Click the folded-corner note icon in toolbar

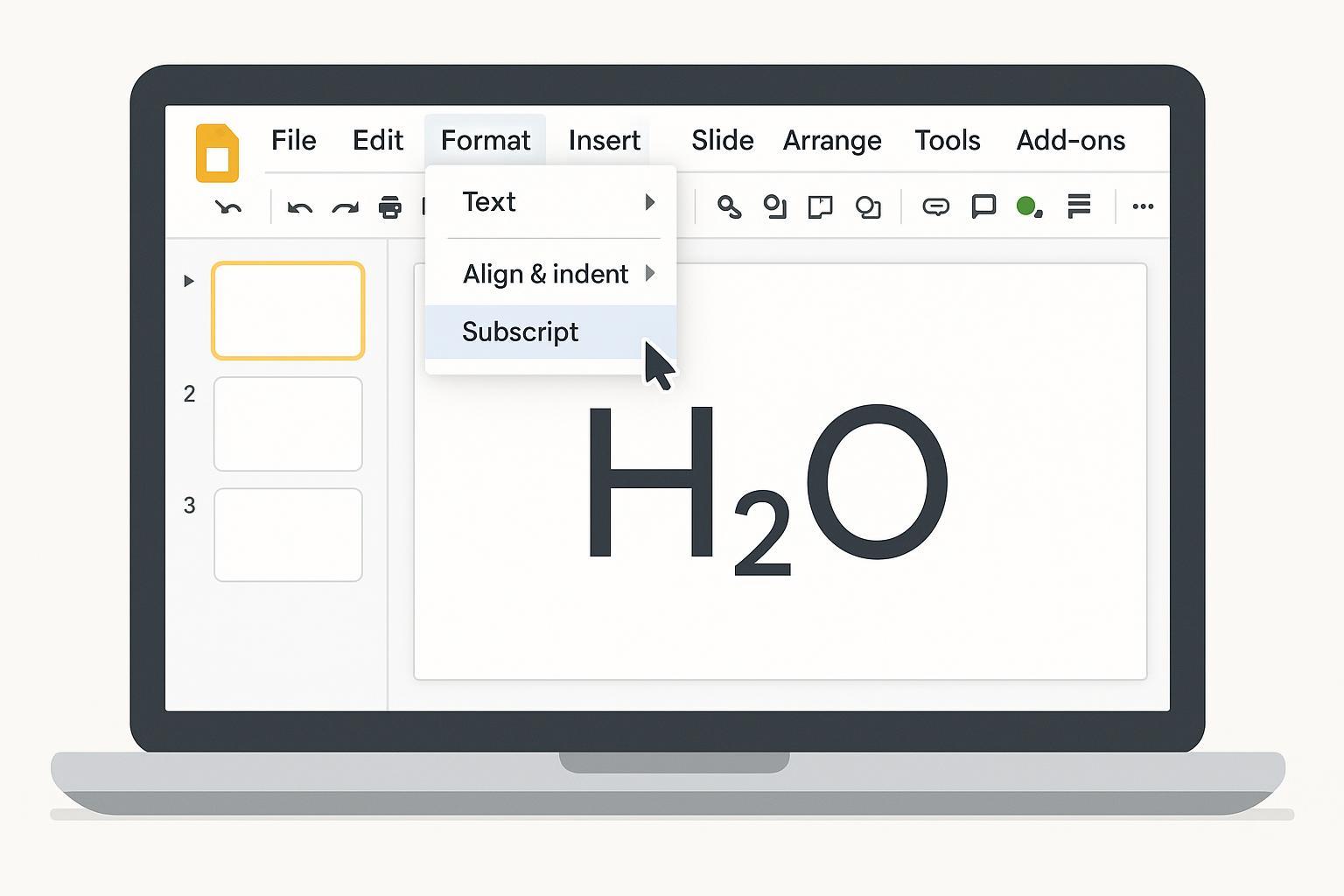tap(820, 206)
